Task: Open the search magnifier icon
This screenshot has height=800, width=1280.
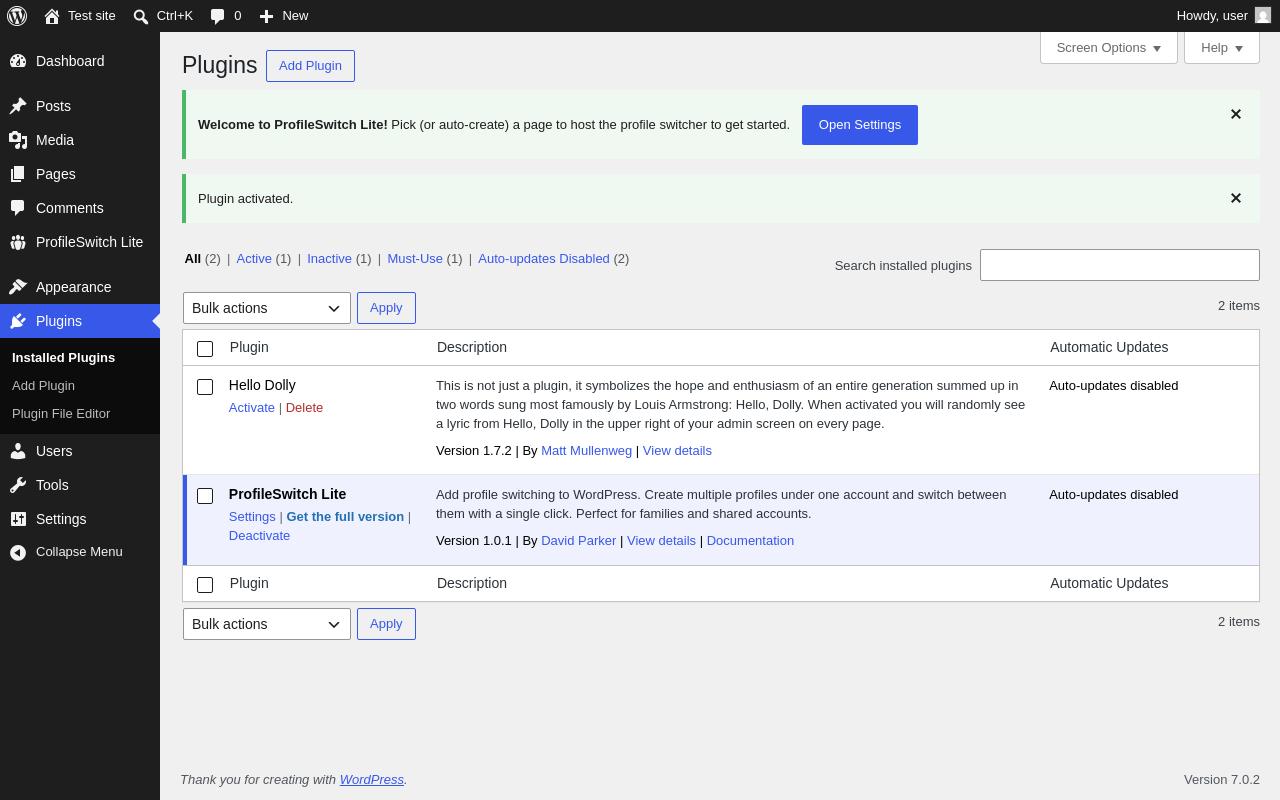Action: pyautogui.click(x=141, y=16)
